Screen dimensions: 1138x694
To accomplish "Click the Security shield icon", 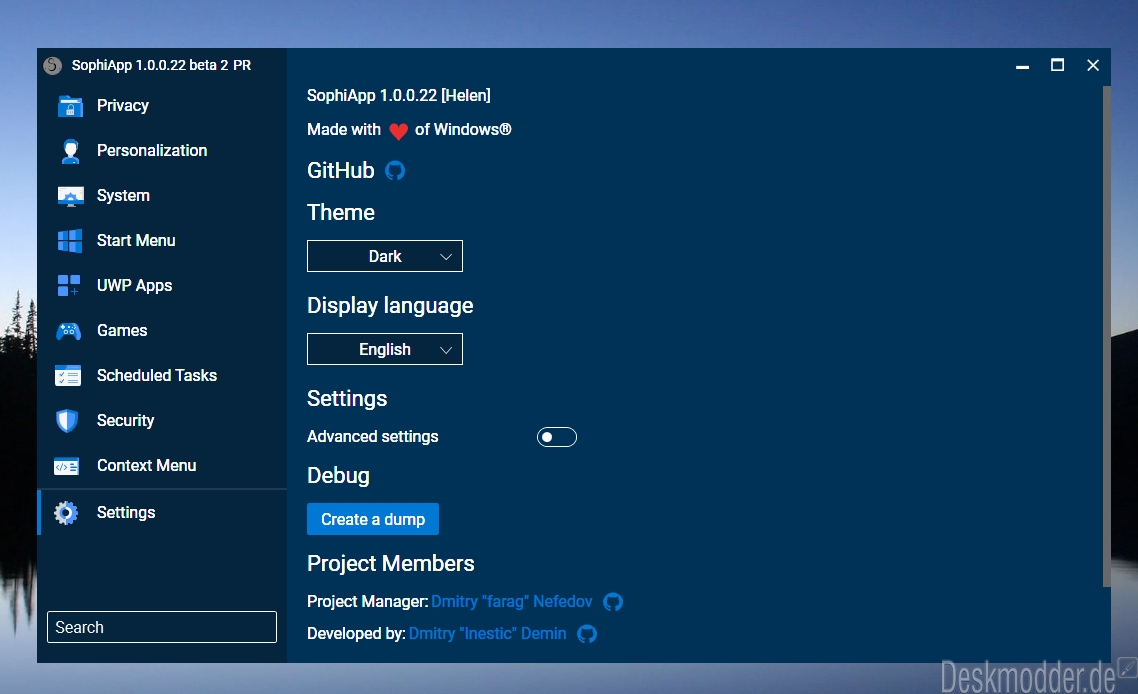I will point(67,421).
